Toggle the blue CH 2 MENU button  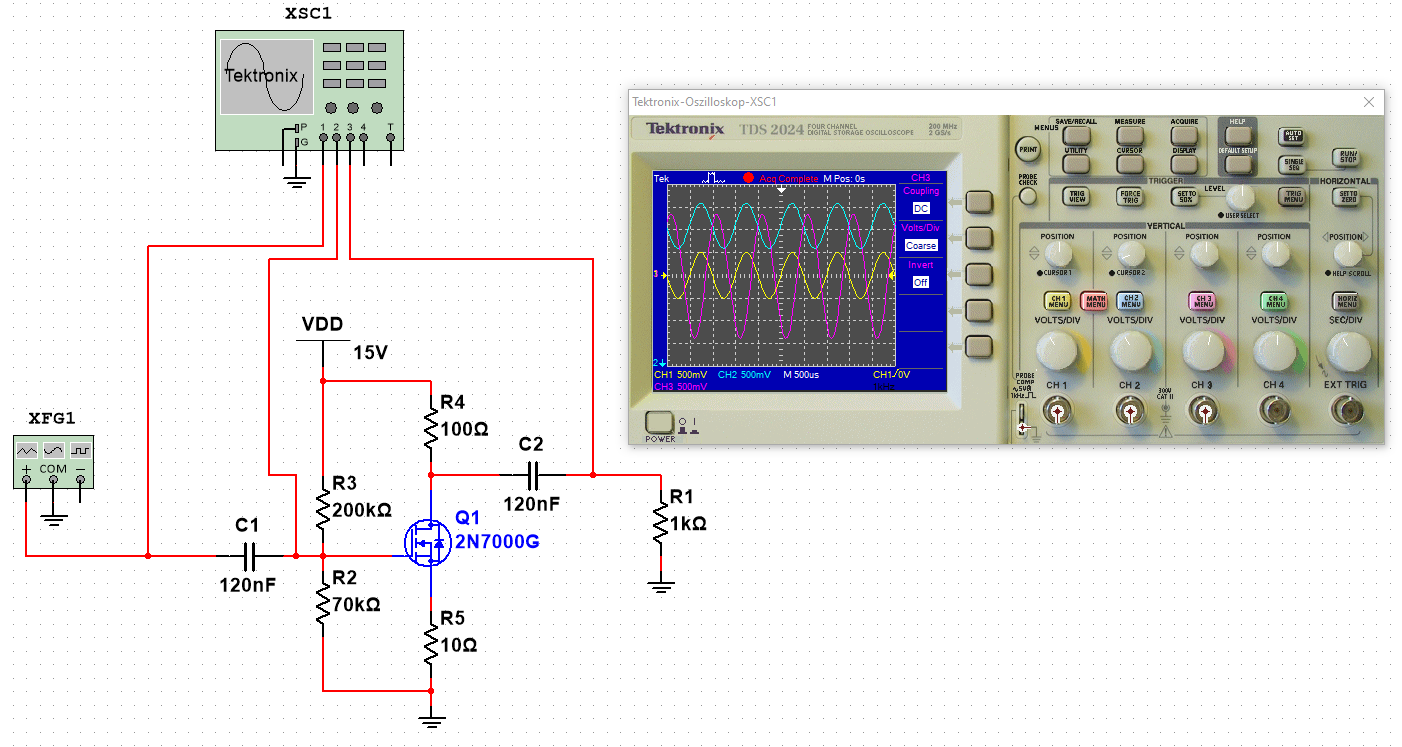[x=1130, y=301]
